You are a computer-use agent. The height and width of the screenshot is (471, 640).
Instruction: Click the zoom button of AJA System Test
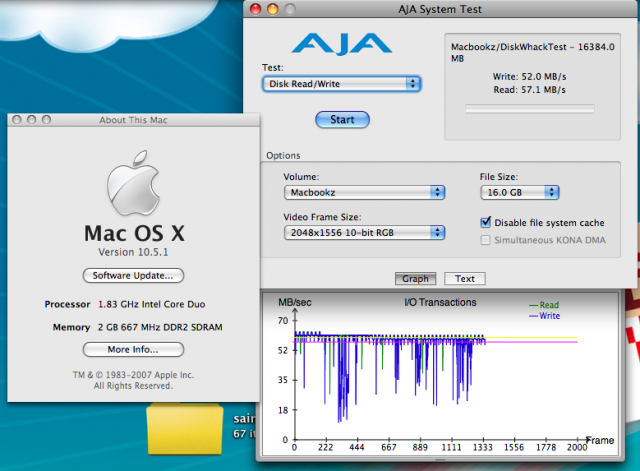[290, 9]
